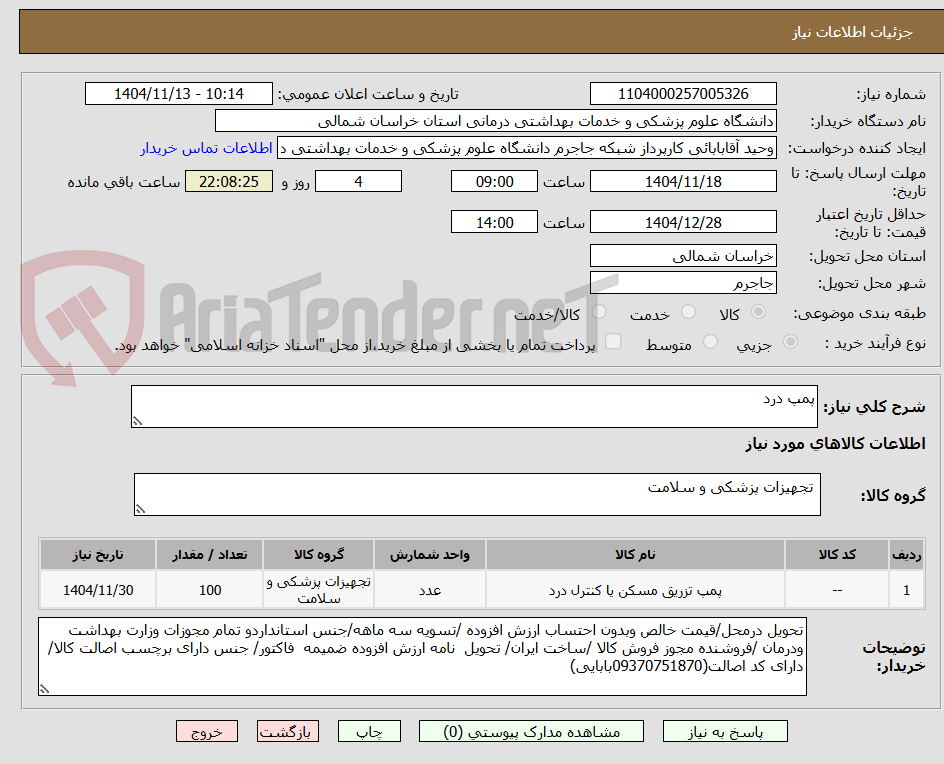Click the resize handle of گروه کالا box
The image size is (944, 764).
pos(140,509)
